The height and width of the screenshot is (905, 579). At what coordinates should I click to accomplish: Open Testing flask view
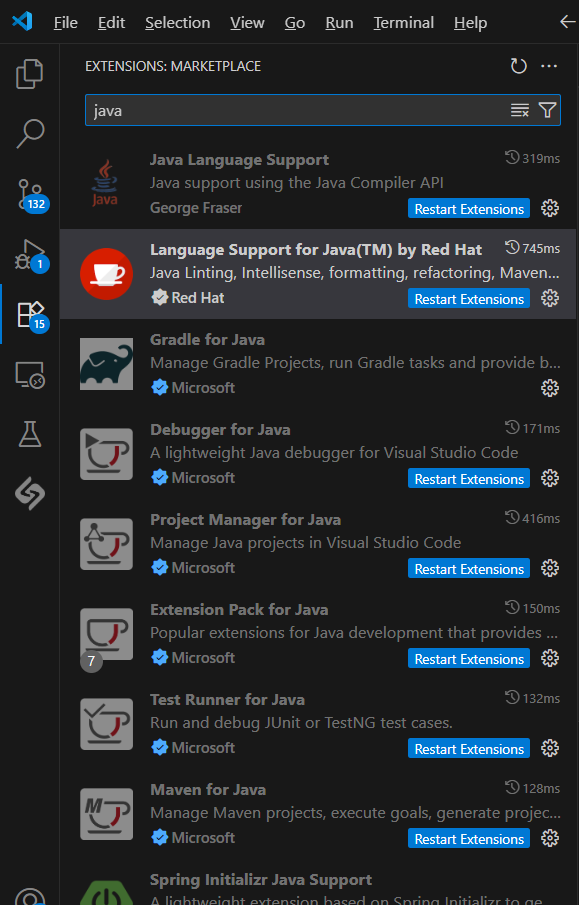point(29,434)
